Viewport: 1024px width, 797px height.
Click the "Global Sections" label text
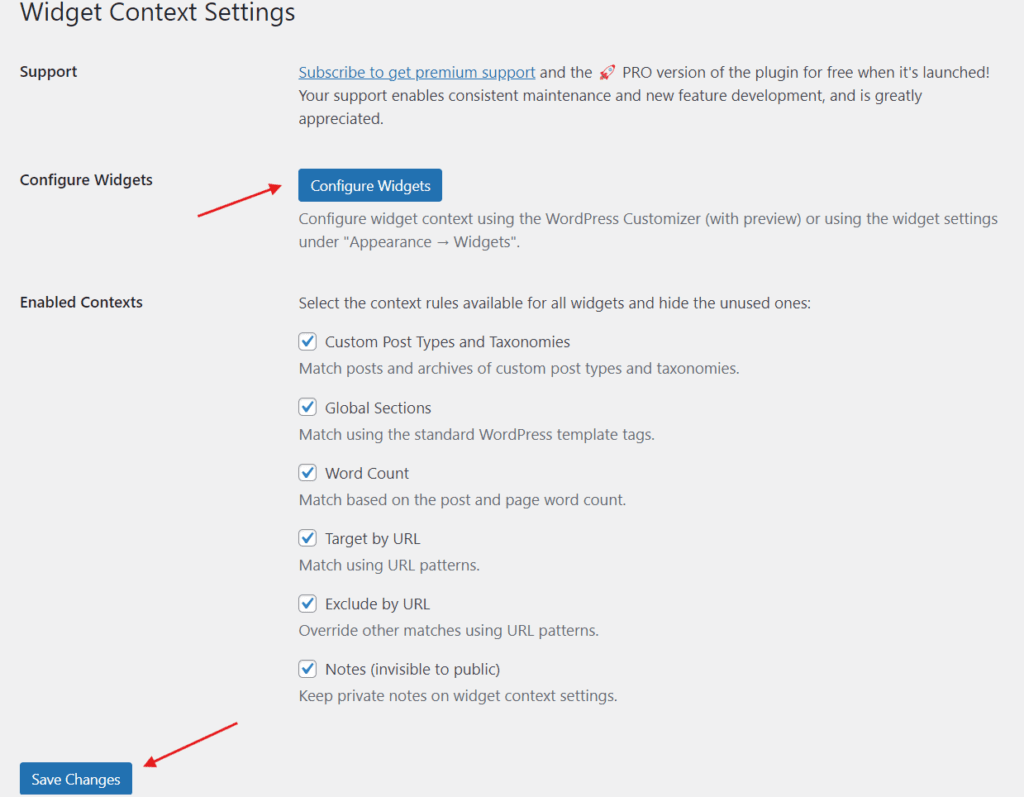coord(378,408)
